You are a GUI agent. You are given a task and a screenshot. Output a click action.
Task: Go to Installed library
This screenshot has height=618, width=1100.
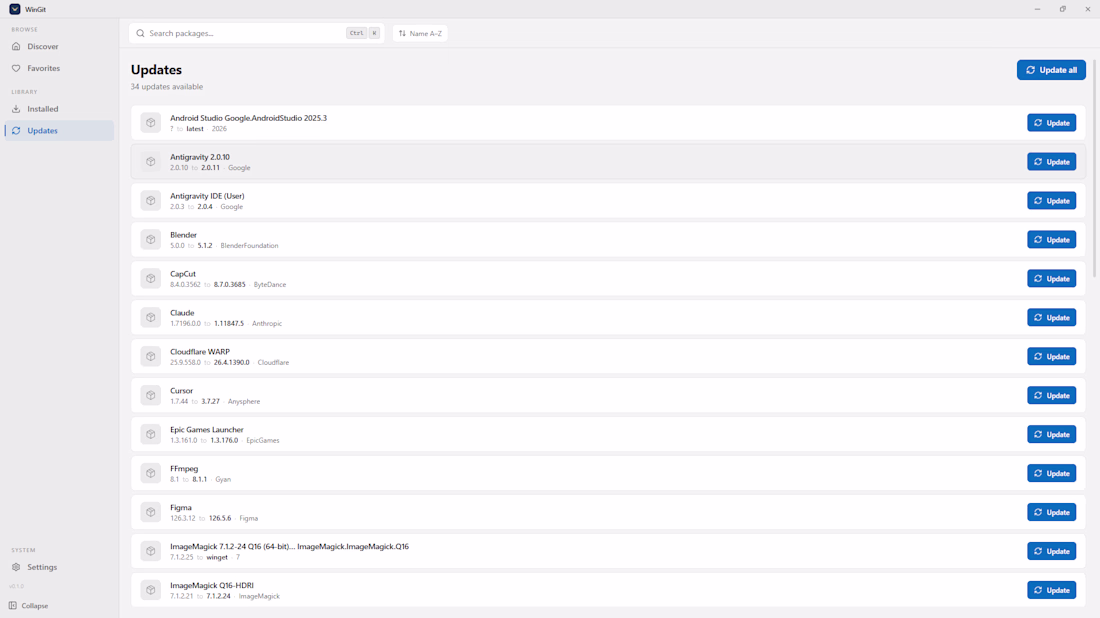coord(59,109)
